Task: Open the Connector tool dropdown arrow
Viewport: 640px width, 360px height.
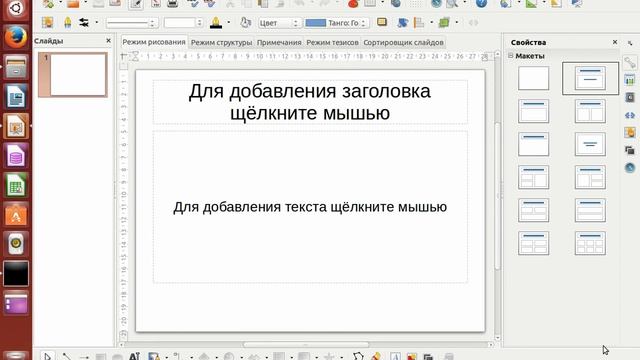Action: [191, 358]
